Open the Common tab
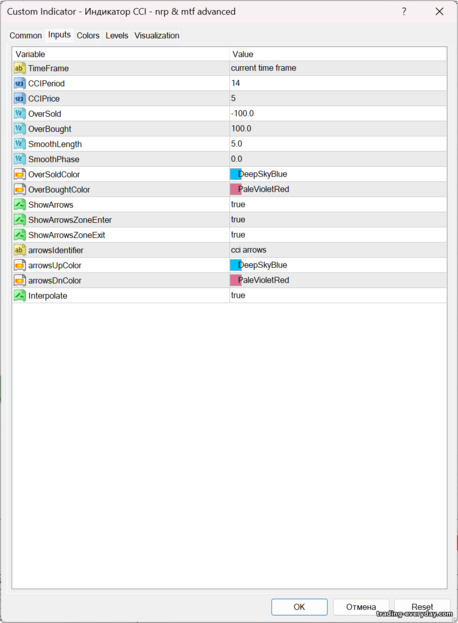 [25, 35]
